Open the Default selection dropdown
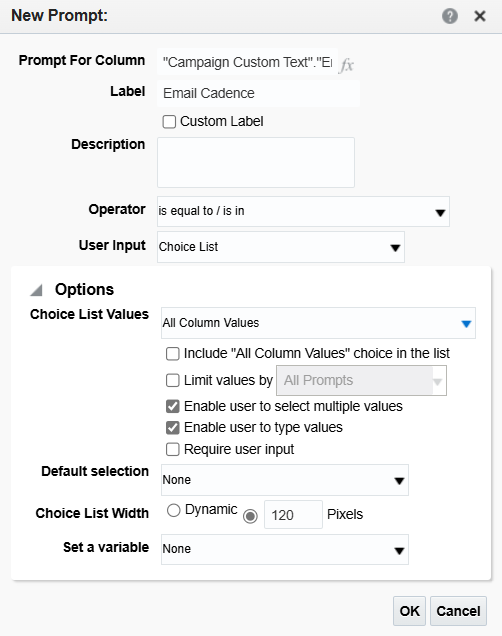This screenshot has width=502, height=636. (x=285, y=480)
